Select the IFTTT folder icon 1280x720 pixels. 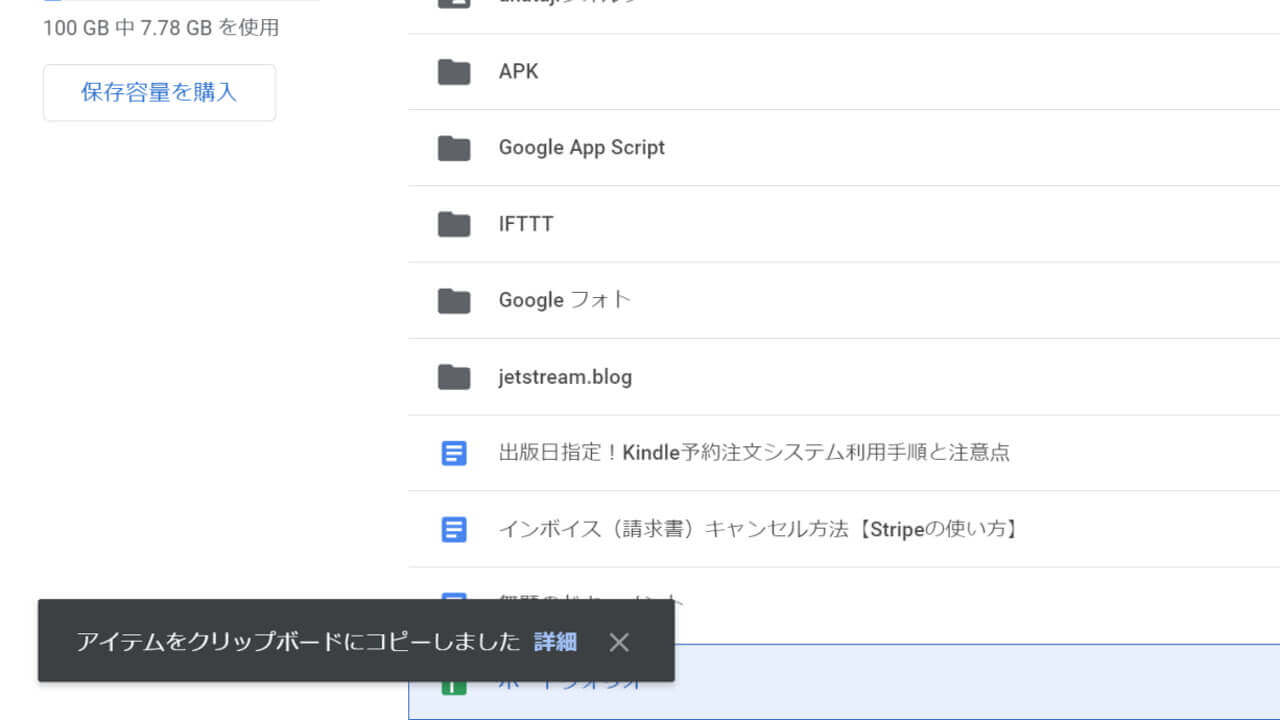[454, 224]
